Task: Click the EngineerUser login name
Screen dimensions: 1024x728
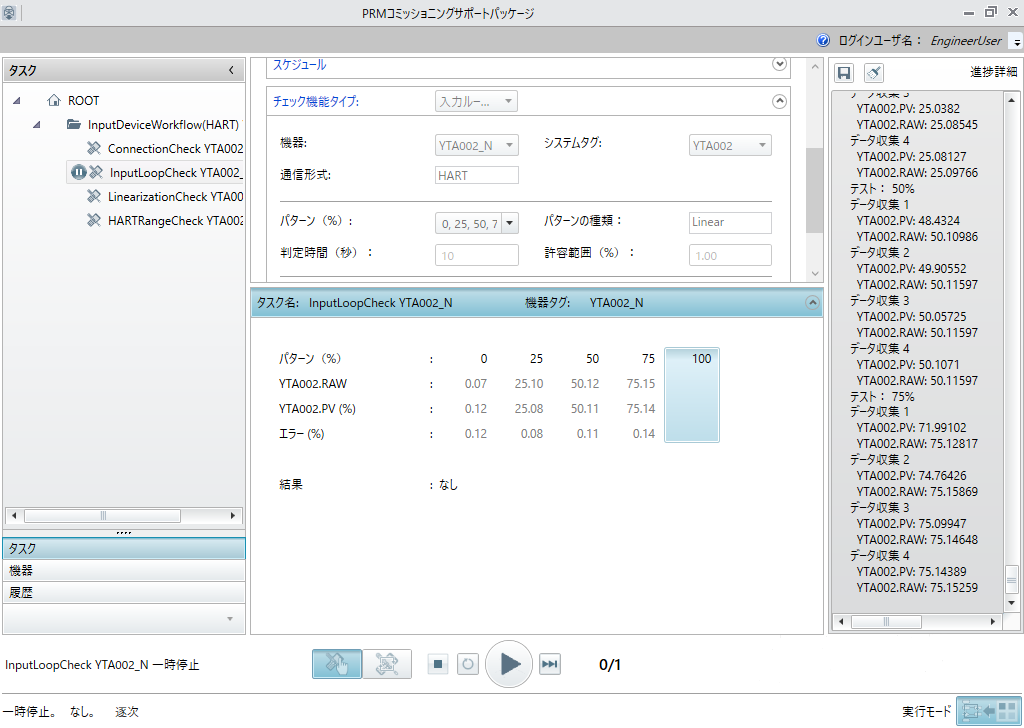Action: click(x=966, y=40)
